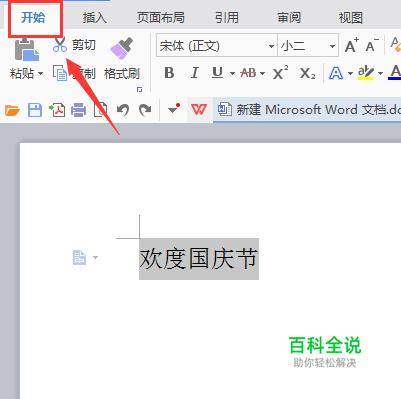
Task: Open the clipboard group dialog launcher
Action: click(x=140, y=89)
